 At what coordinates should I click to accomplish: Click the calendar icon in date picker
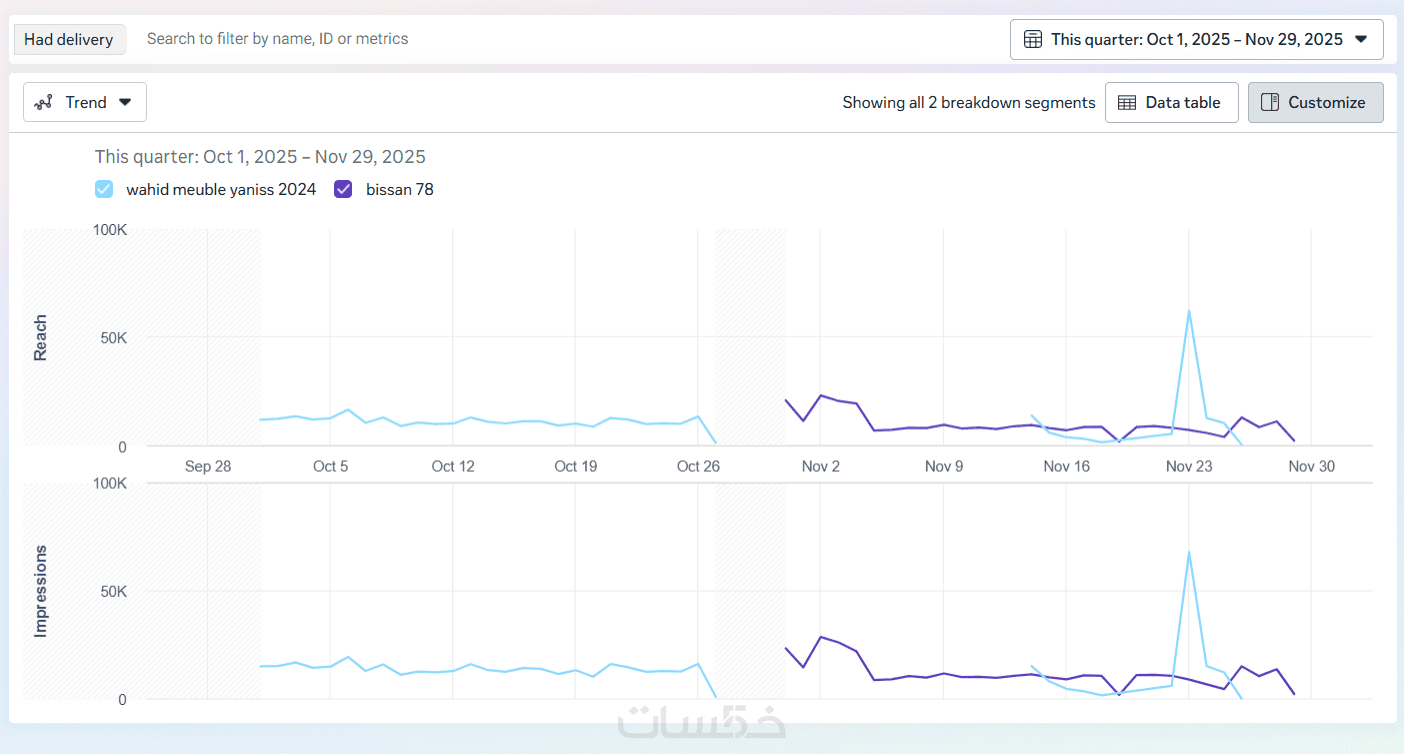pyautogui.click(x=1033, y=39)
